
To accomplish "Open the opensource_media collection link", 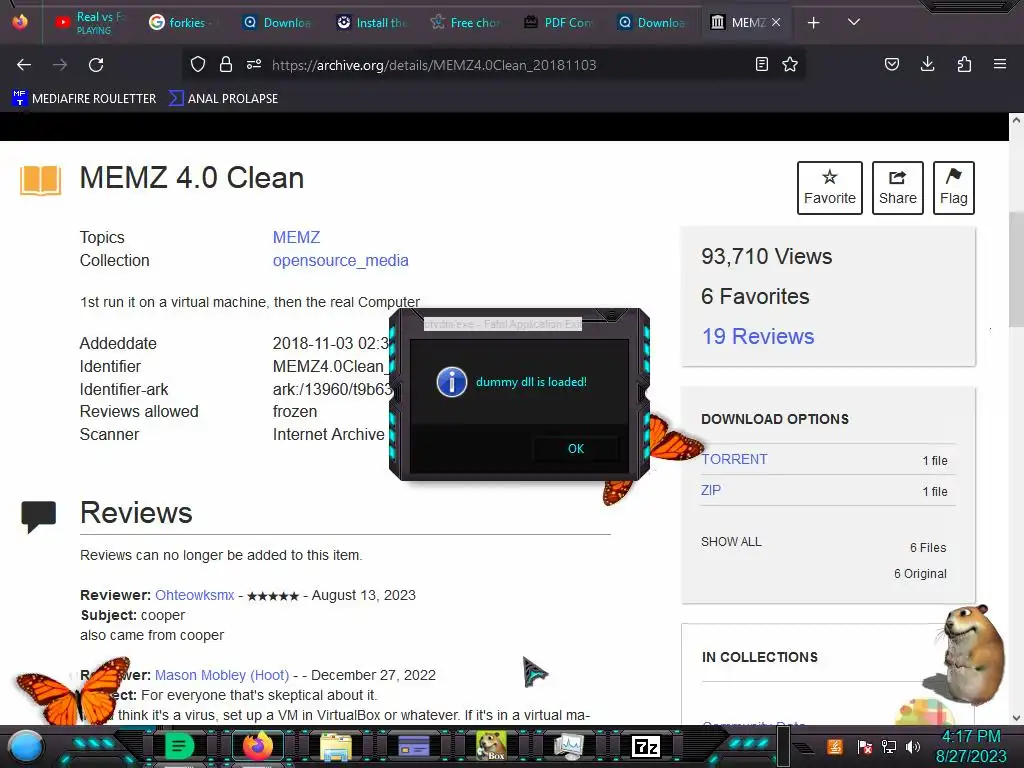I will [x=340, y=260].
